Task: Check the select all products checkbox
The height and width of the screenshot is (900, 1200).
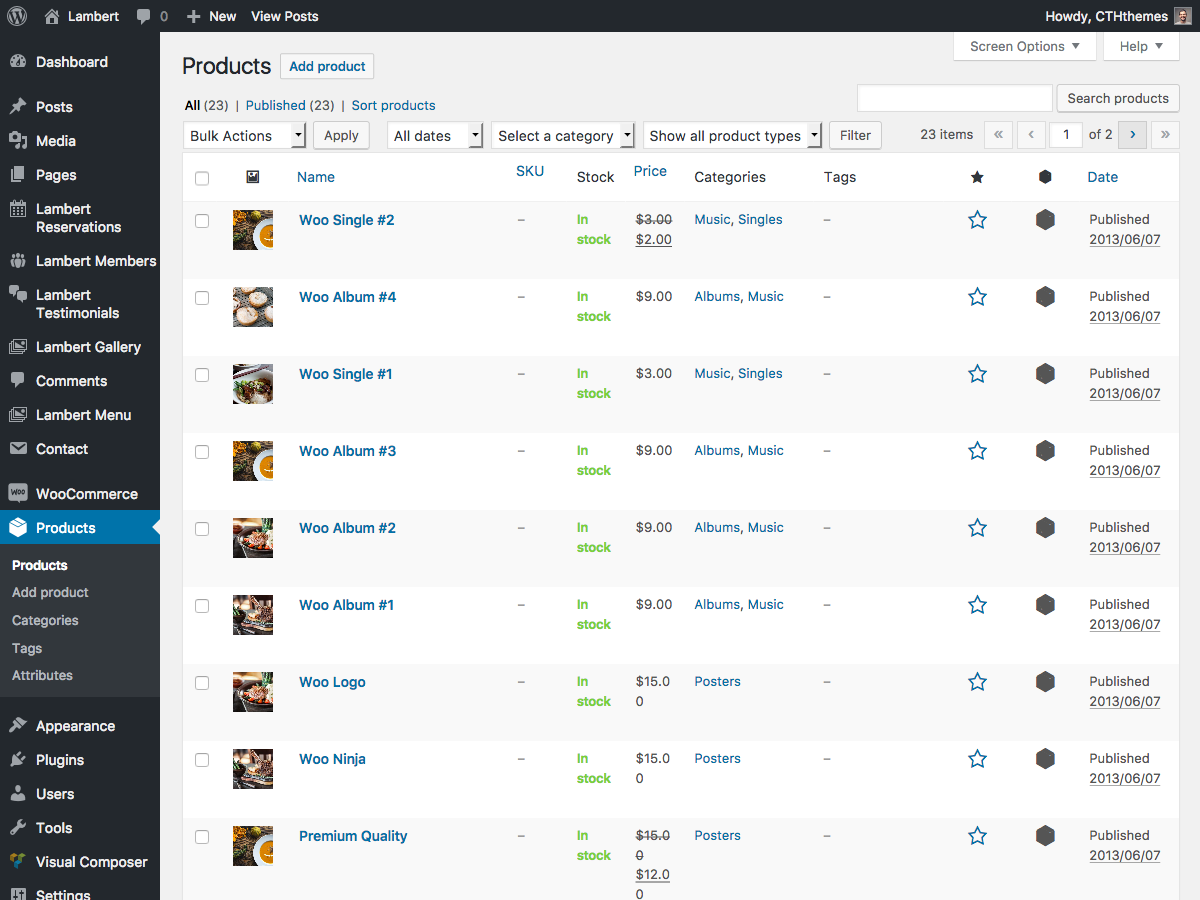Action: tap(202, 178)
